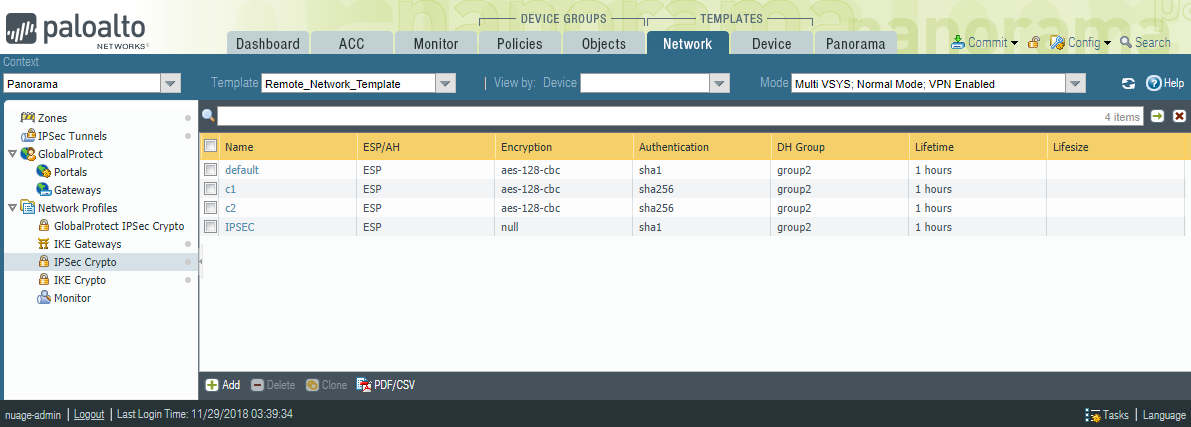The width and height of the screenshot is (1191, 427).
Task: Select IKE Crypto in the sidebar
Action: click(x=80, y=280)
